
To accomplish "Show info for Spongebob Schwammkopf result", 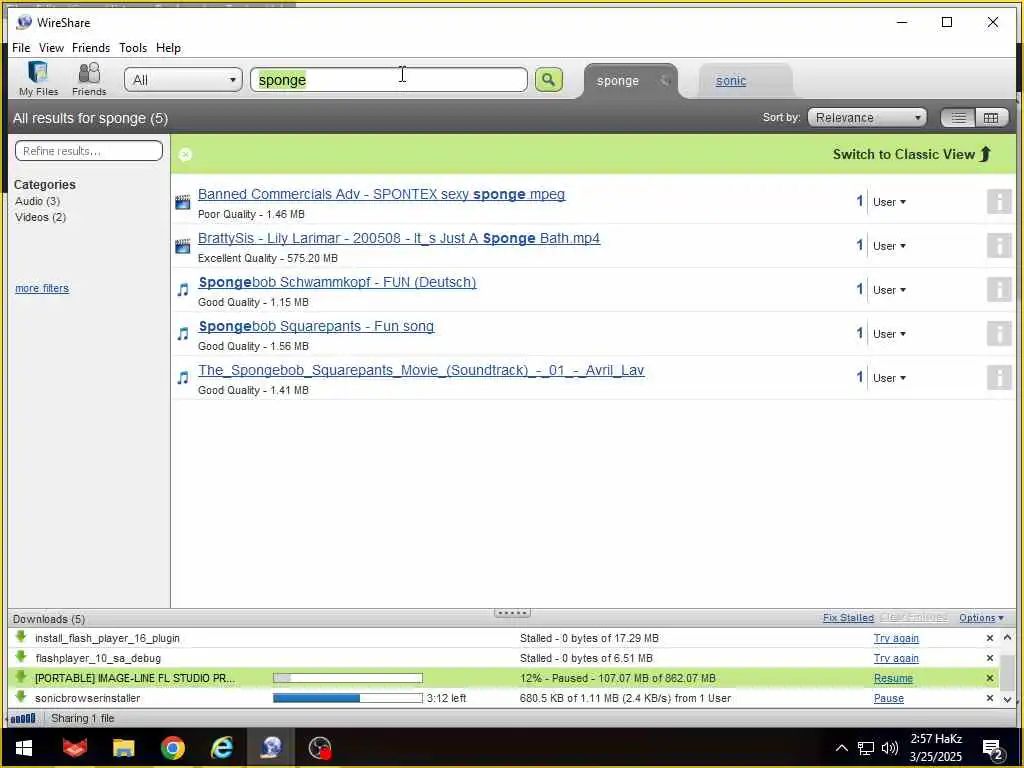I will click(x=999, y=289).
